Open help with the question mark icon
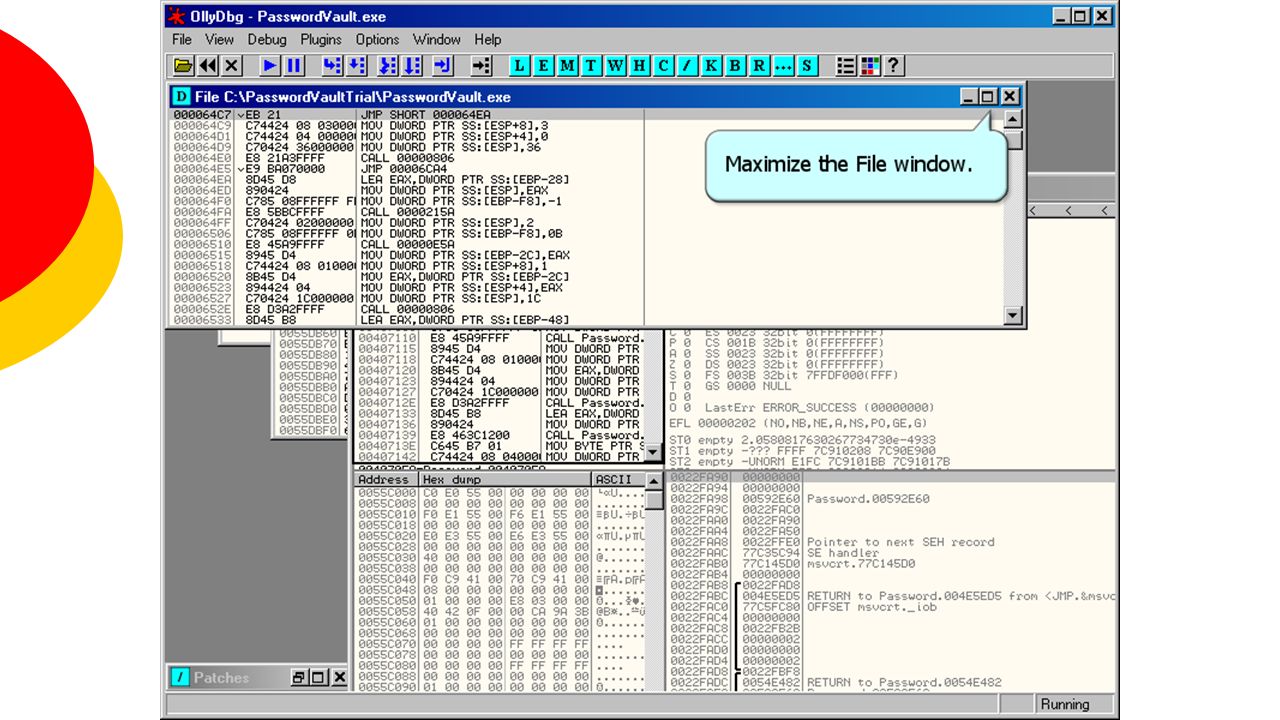 pos(894,65)
